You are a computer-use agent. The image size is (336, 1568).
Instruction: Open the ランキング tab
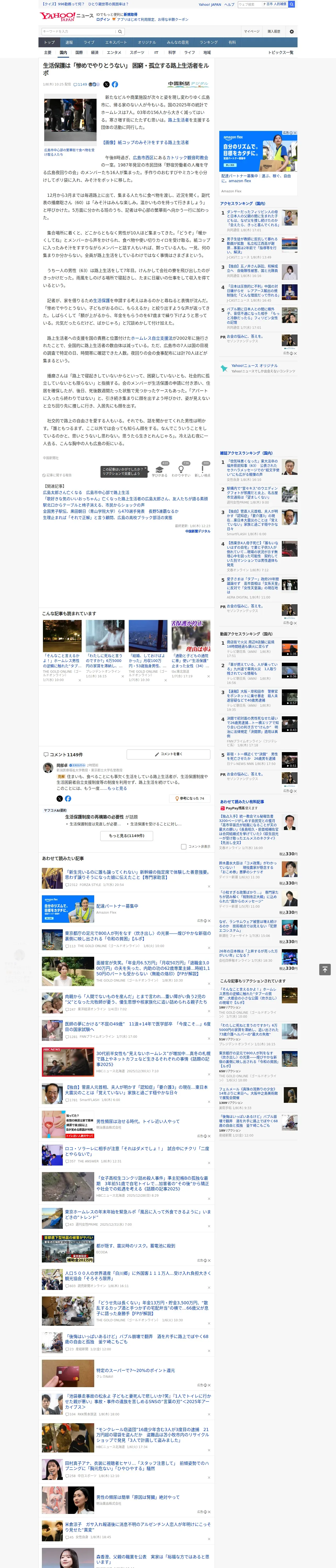tap(209, 42)
